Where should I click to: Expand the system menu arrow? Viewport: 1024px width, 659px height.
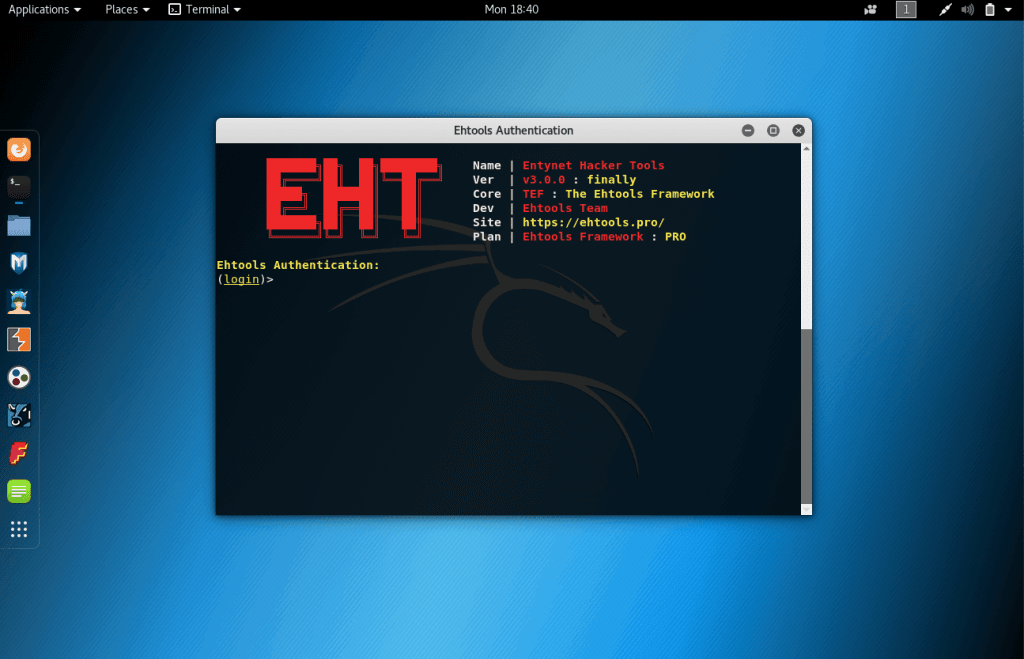1008,10
